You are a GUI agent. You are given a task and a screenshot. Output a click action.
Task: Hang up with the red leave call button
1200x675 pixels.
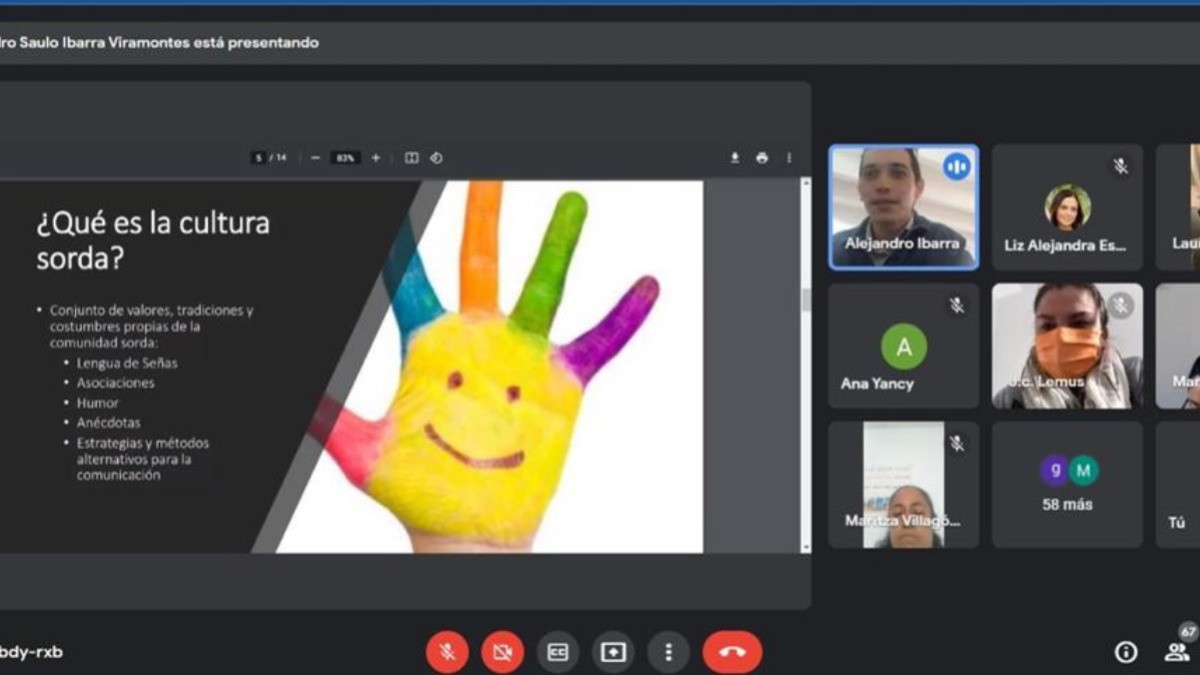732,653
